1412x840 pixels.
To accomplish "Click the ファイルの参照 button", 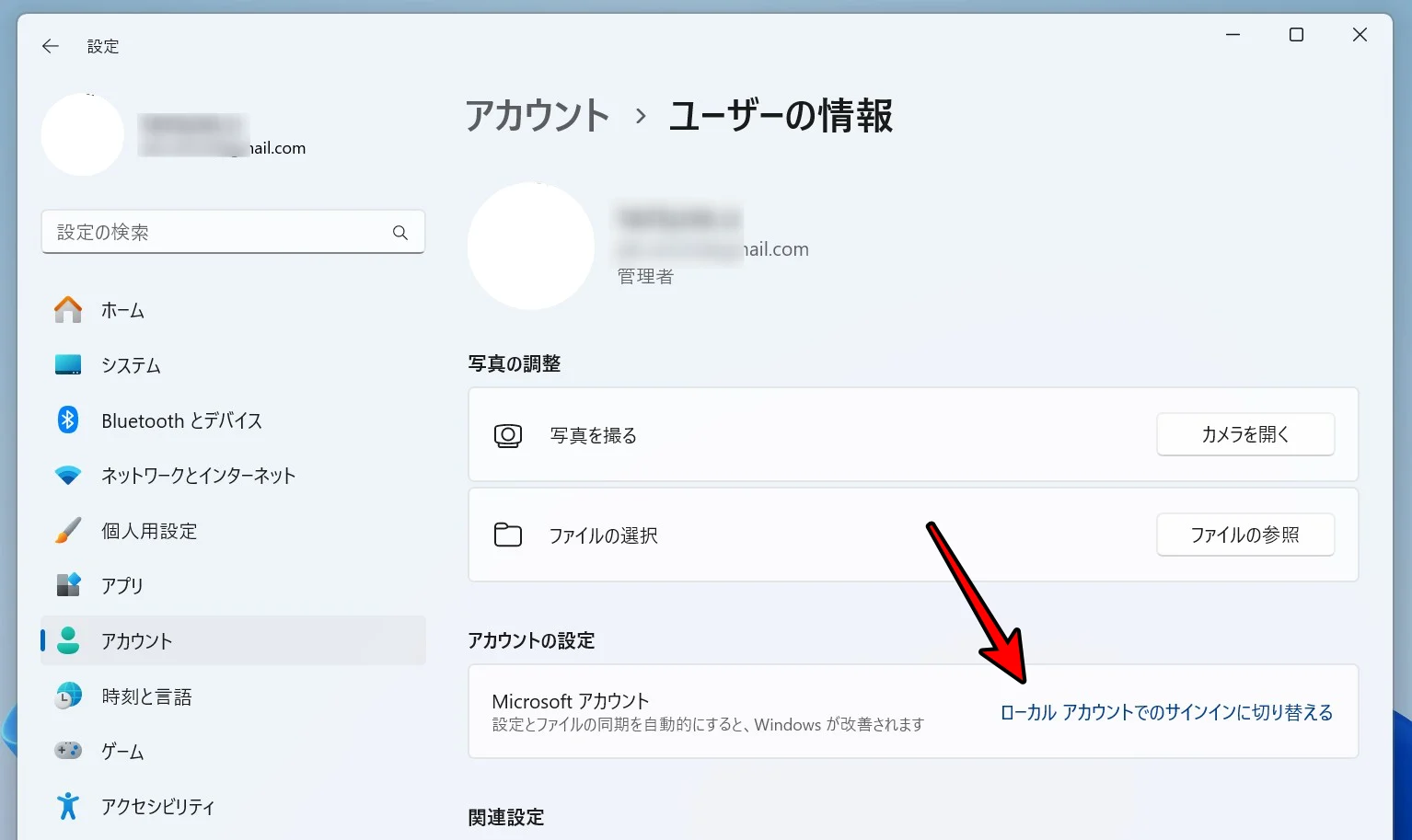I will click(x=1245, y=535).
